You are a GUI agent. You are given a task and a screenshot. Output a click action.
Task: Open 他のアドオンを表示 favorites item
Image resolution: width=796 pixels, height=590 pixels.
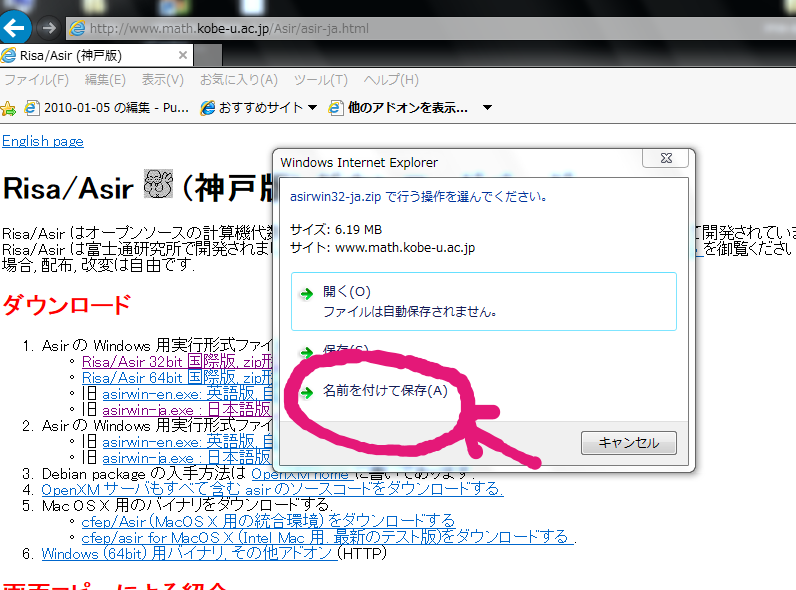point(399,108)
